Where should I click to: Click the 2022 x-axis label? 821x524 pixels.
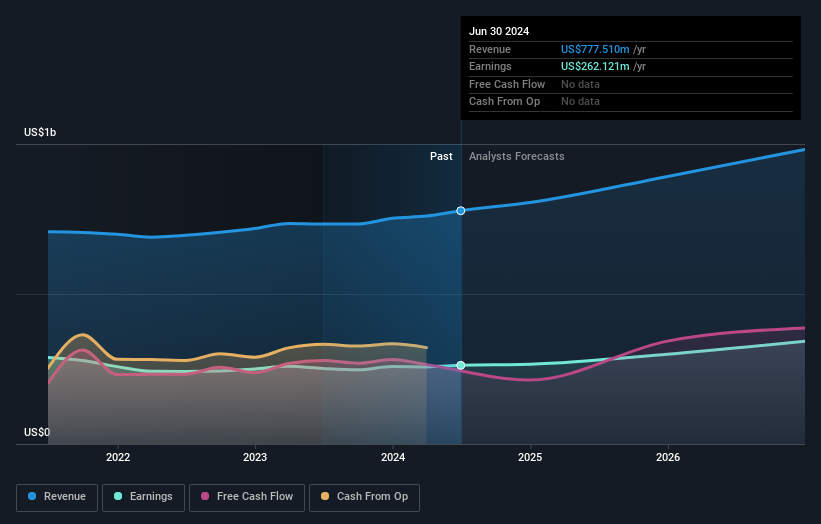(x=118, y=457)
